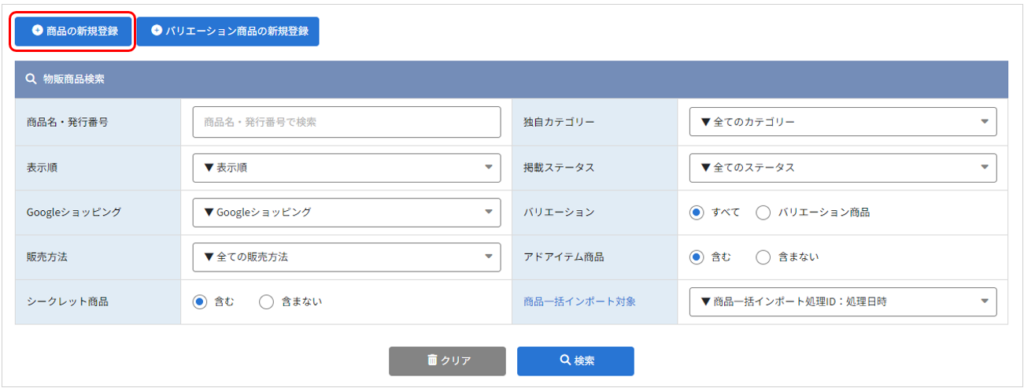The height and width of the screenshot is (388, 1024).
Task: Click the 検索 button
Action: tap(575, 361)
